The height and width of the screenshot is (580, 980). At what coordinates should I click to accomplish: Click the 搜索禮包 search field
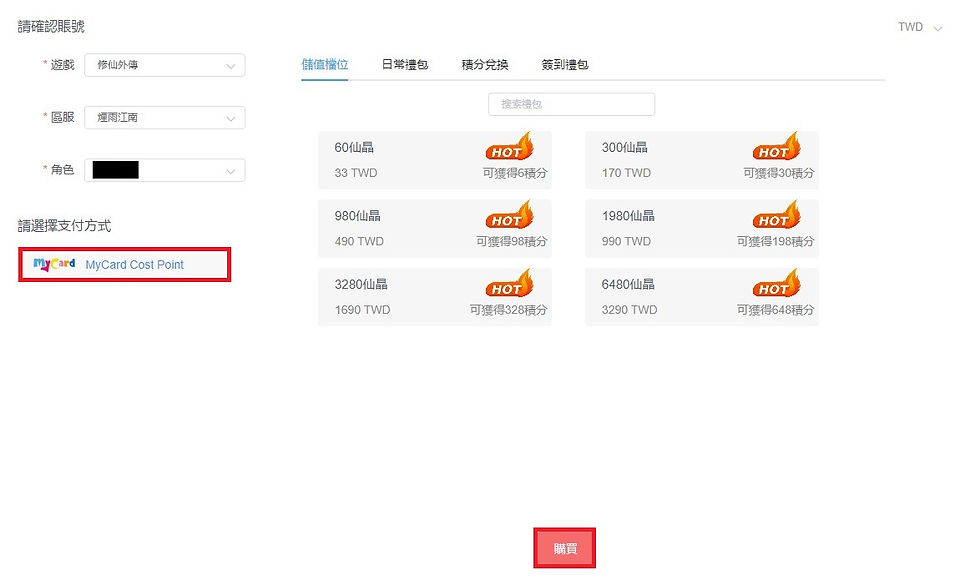(571, 104)
